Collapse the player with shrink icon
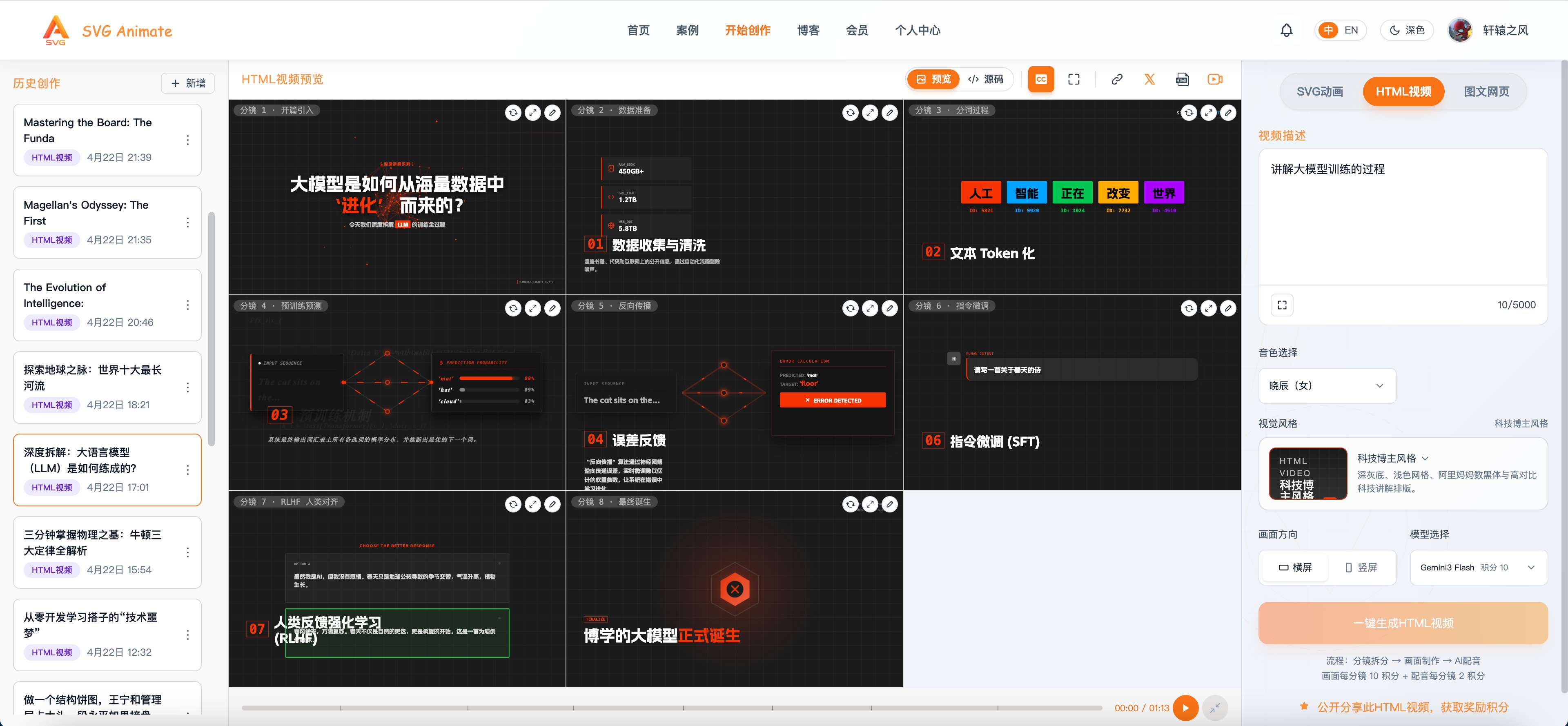Image resolution: width=1568 pixels, height=726 pixels. click(1215, 708)
